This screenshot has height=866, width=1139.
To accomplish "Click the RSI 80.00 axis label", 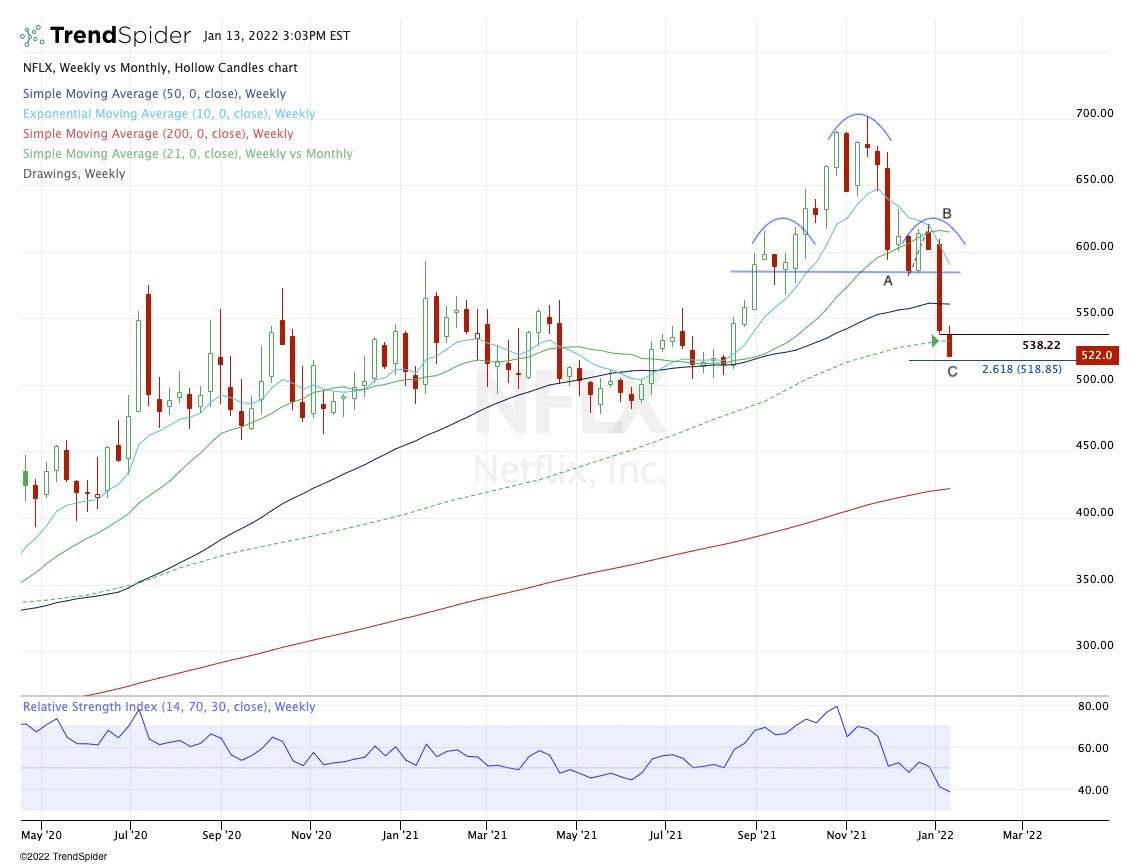I will pyautogui.click(x=1093, y=706).
